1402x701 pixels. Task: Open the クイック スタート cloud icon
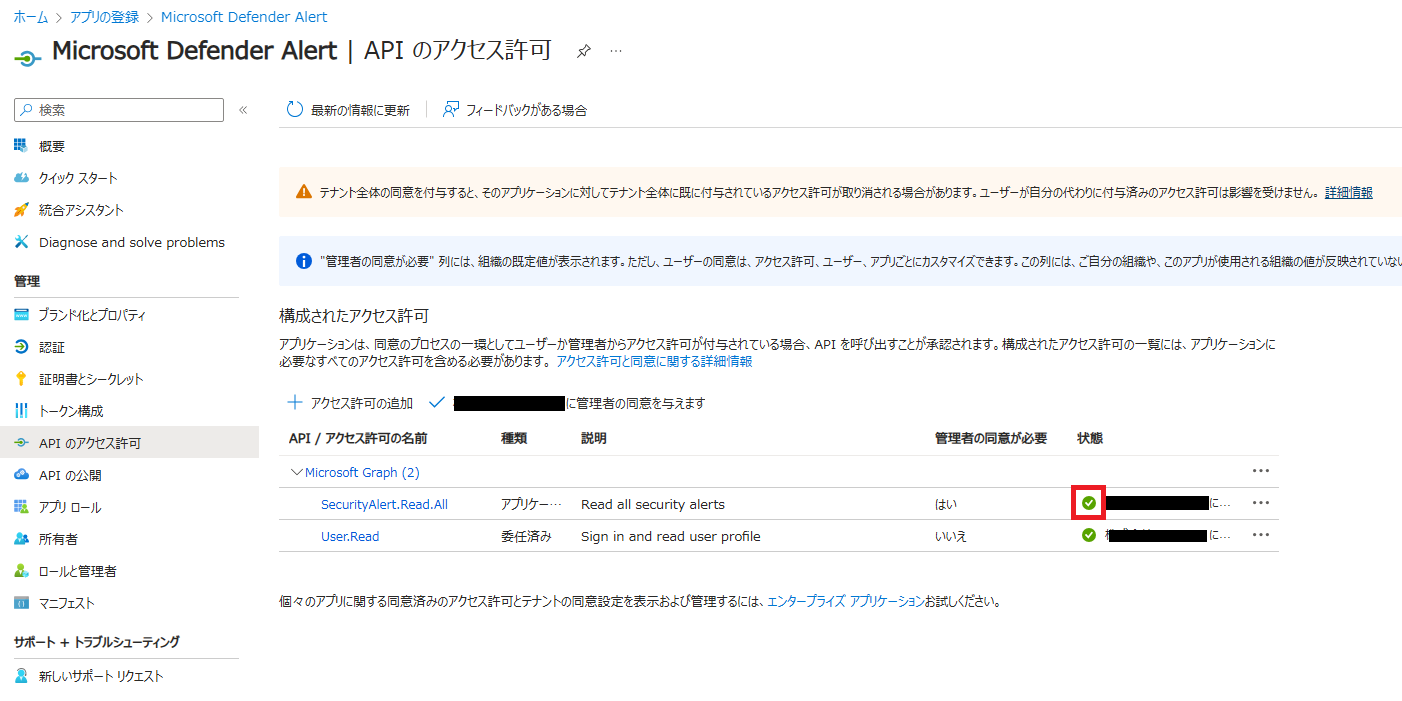21,178
